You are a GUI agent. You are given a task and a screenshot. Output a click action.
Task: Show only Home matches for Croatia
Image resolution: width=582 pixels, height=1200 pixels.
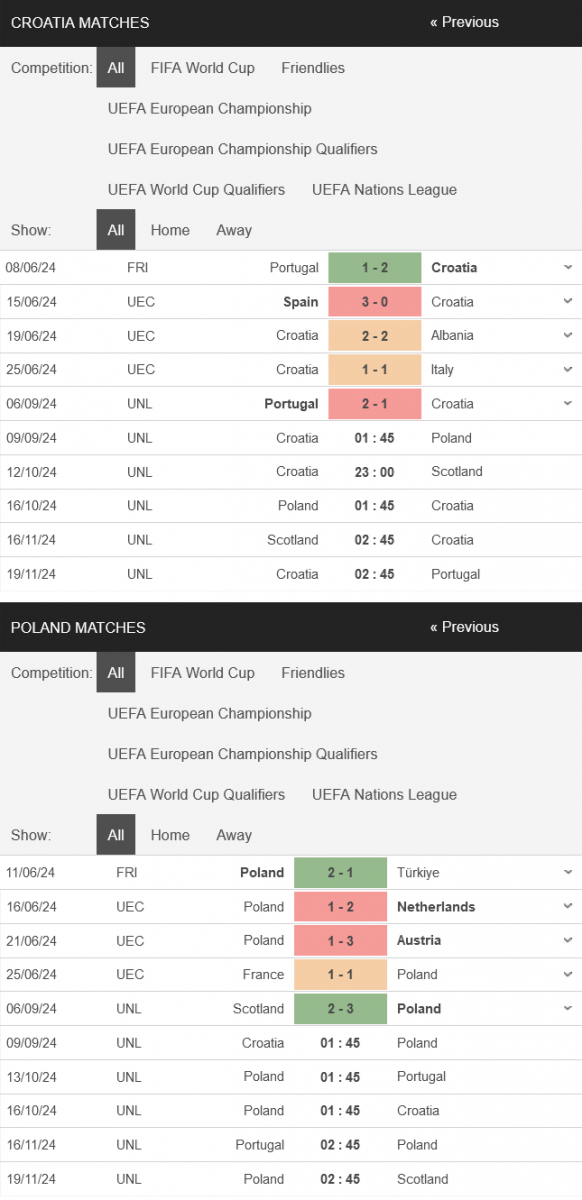coord(170,230)
